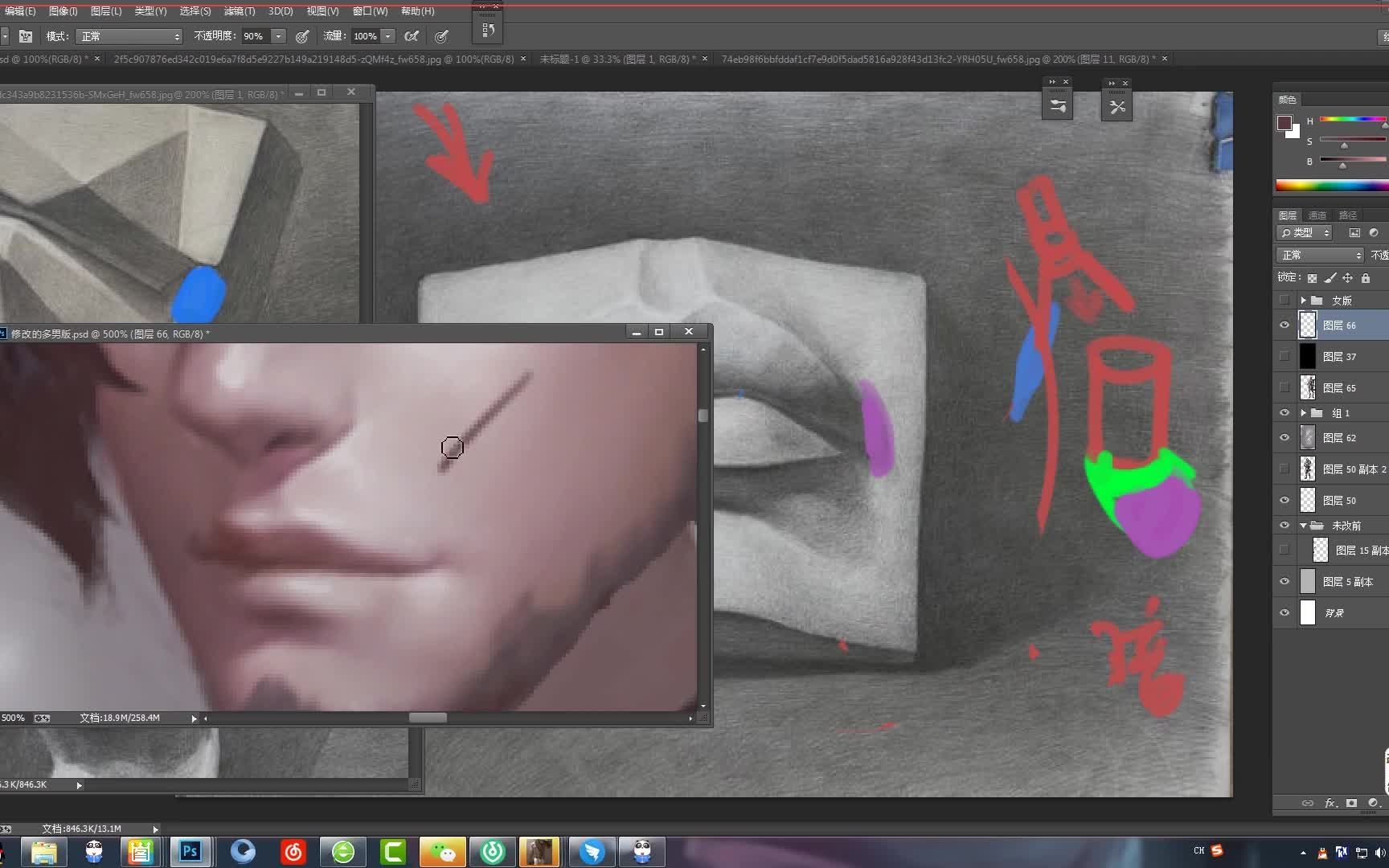Expand the 女版 layer group
This screenshot has width=1389, height=868.
(x=1303, y=301)
